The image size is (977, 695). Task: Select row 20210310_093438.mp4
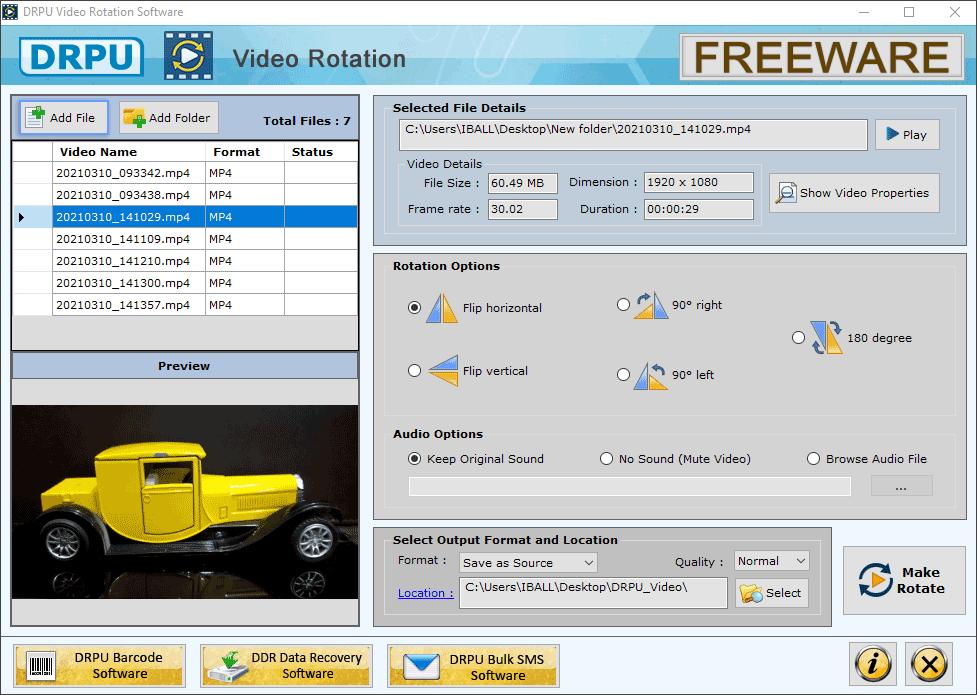coord(185,195)
